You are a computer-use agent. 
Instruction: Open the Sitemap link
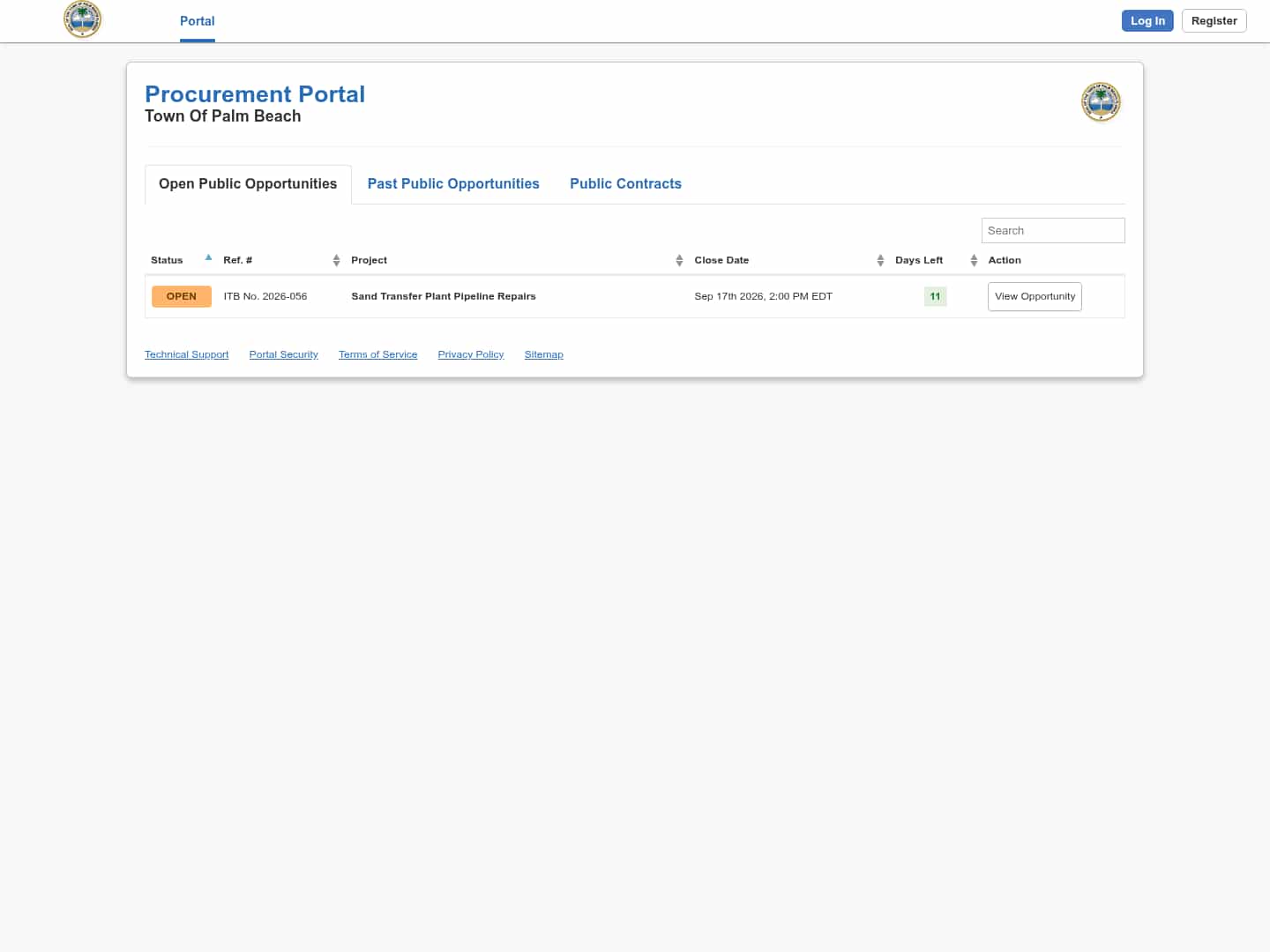[x=543, y=354]
